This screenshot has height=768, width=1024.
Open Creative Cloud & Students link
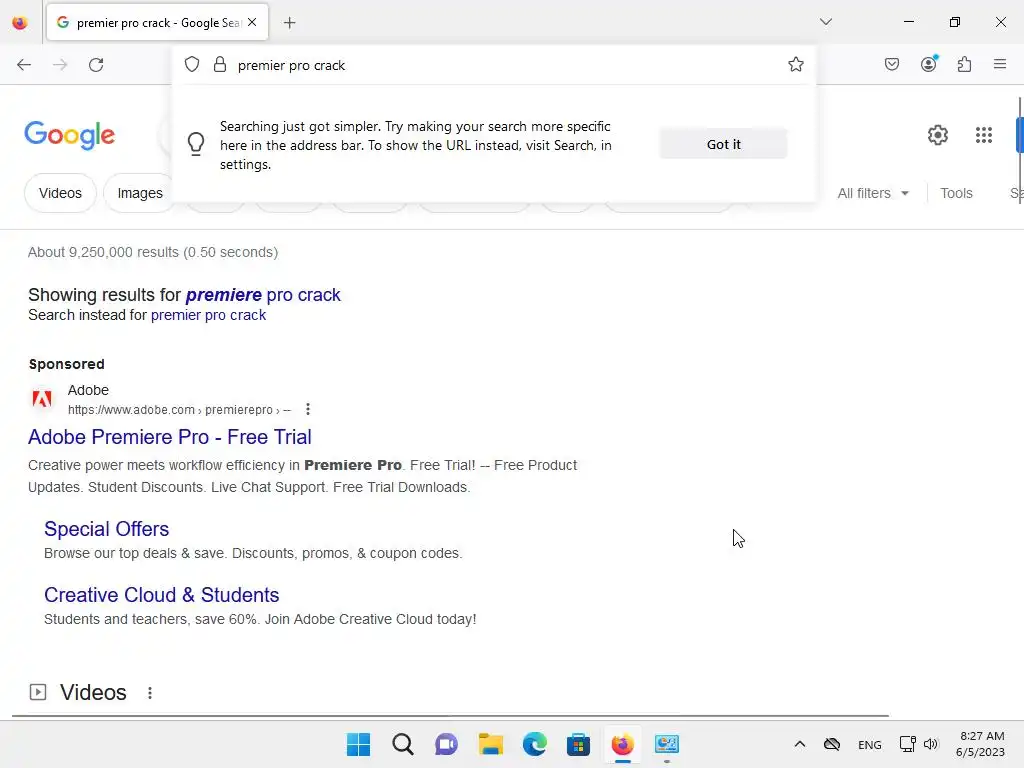pos(161,595)
